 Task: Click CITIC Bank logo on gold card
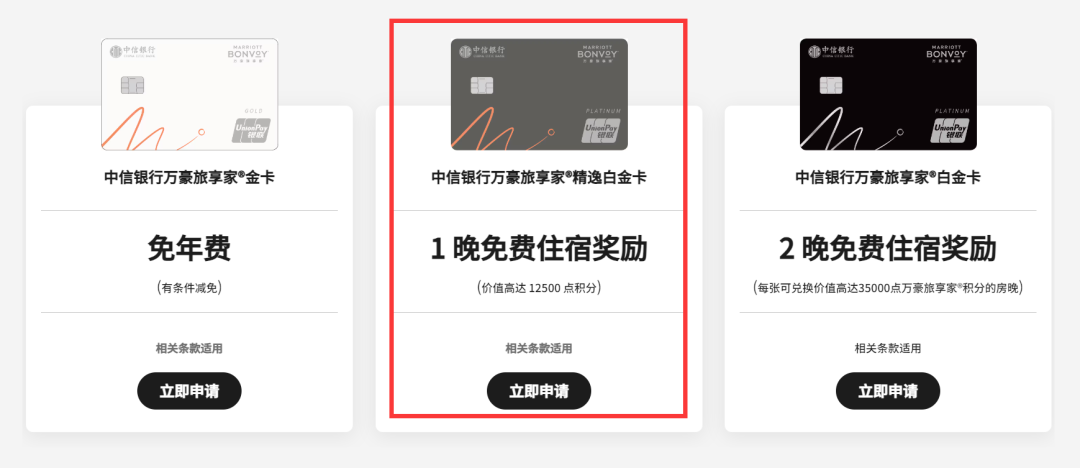click(x=133, y=52)
